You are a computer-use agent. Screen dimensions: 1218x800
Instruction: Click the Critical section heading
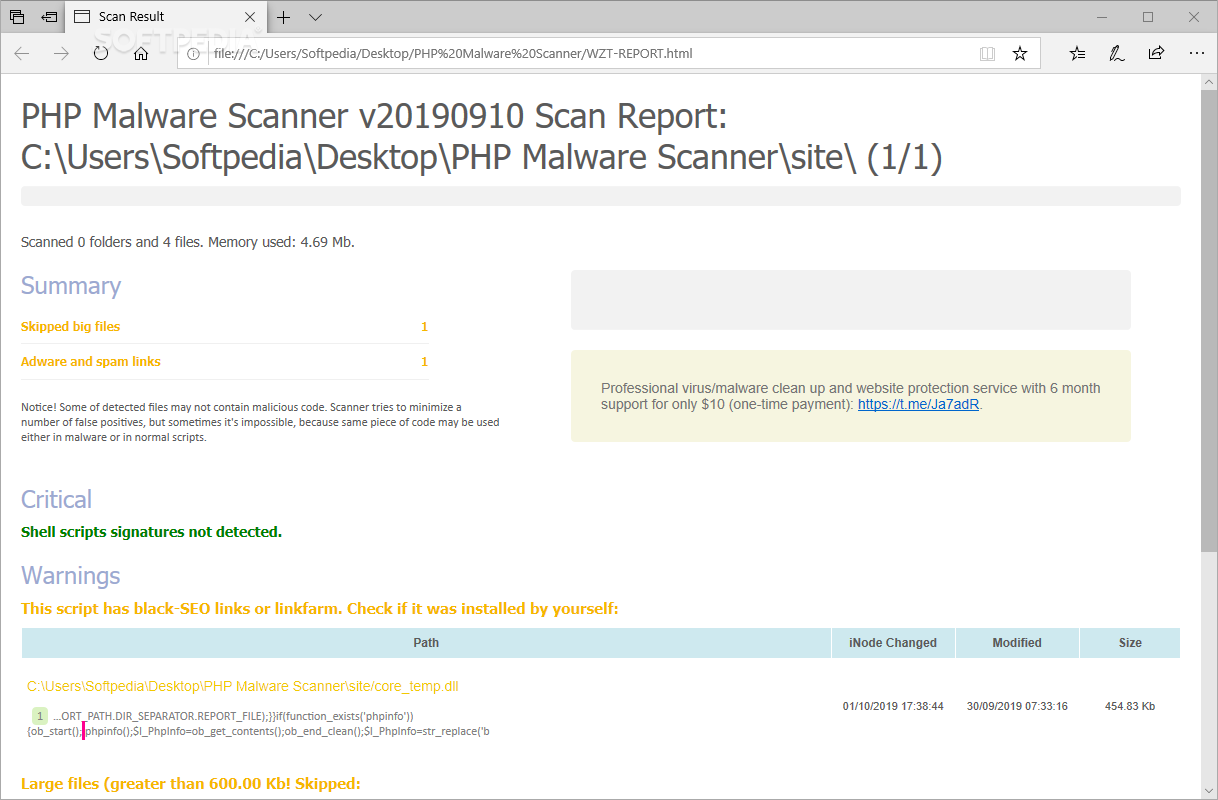click(x=56, y=500)
